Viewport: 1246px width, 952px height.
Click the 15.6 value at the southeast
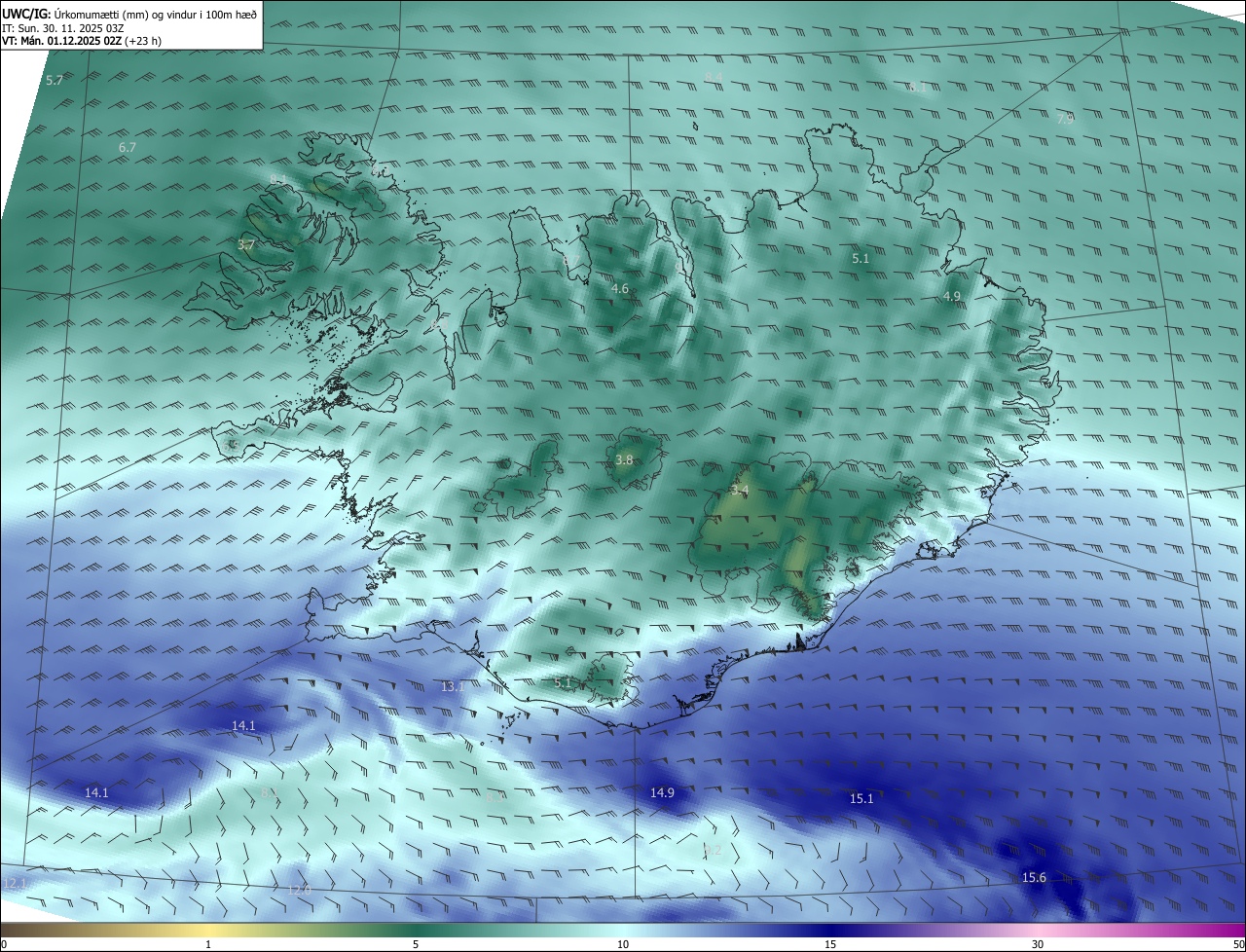1034,877
